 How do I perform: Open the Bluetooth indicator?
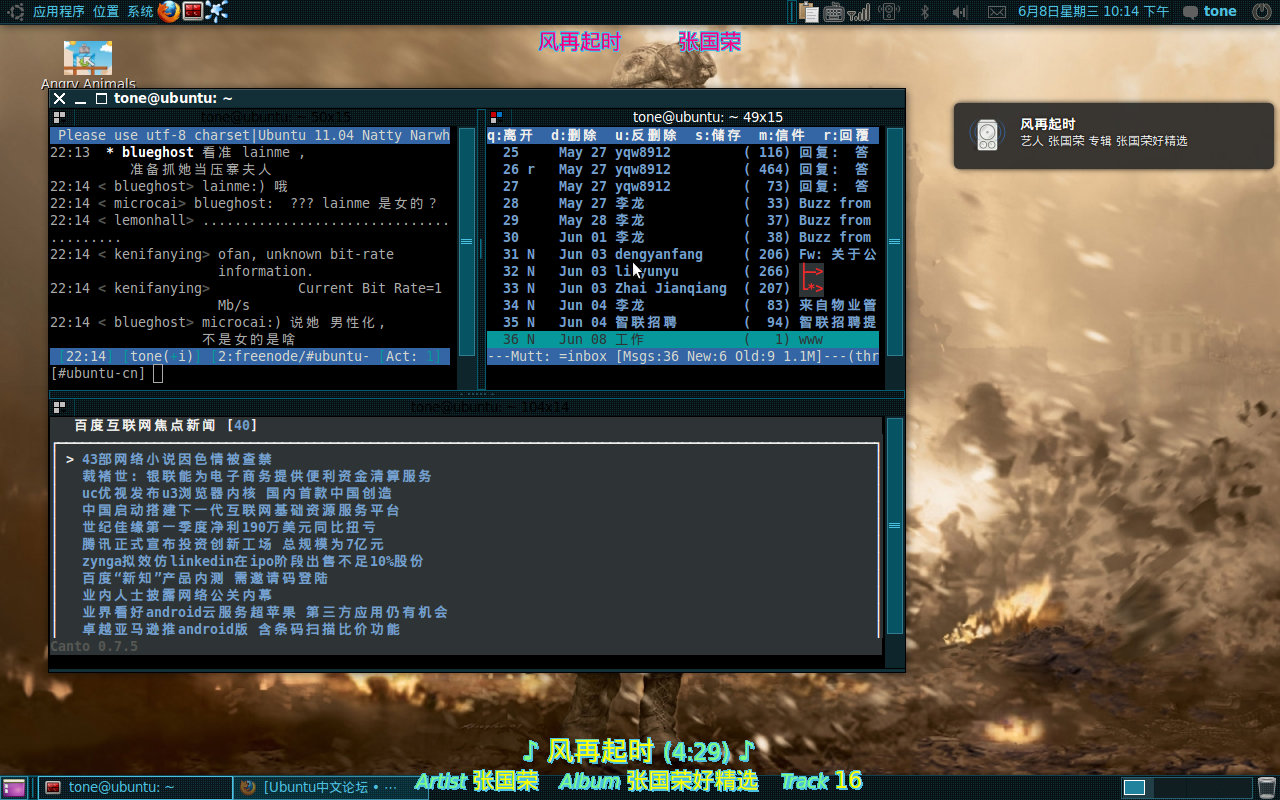(x=925, y=12)
